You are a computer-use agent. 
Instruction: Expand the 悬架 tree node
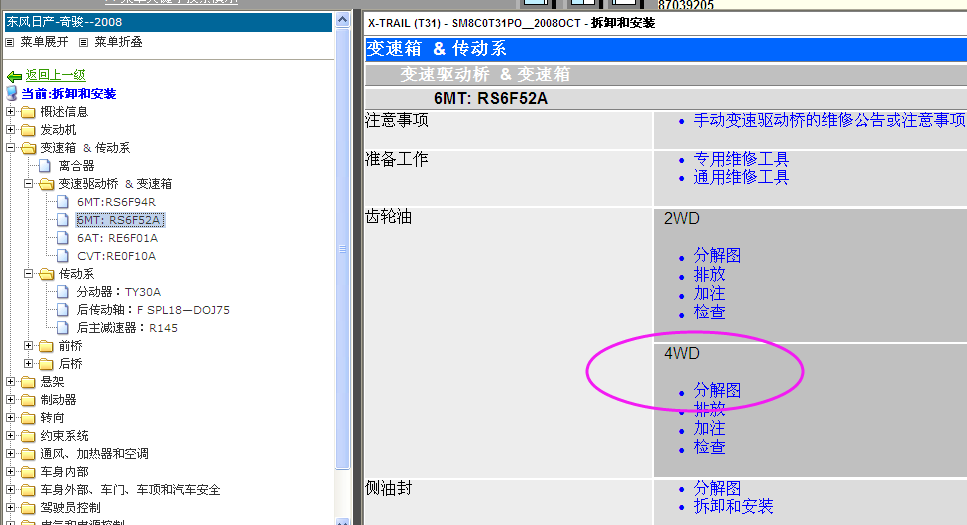(10, 381)
